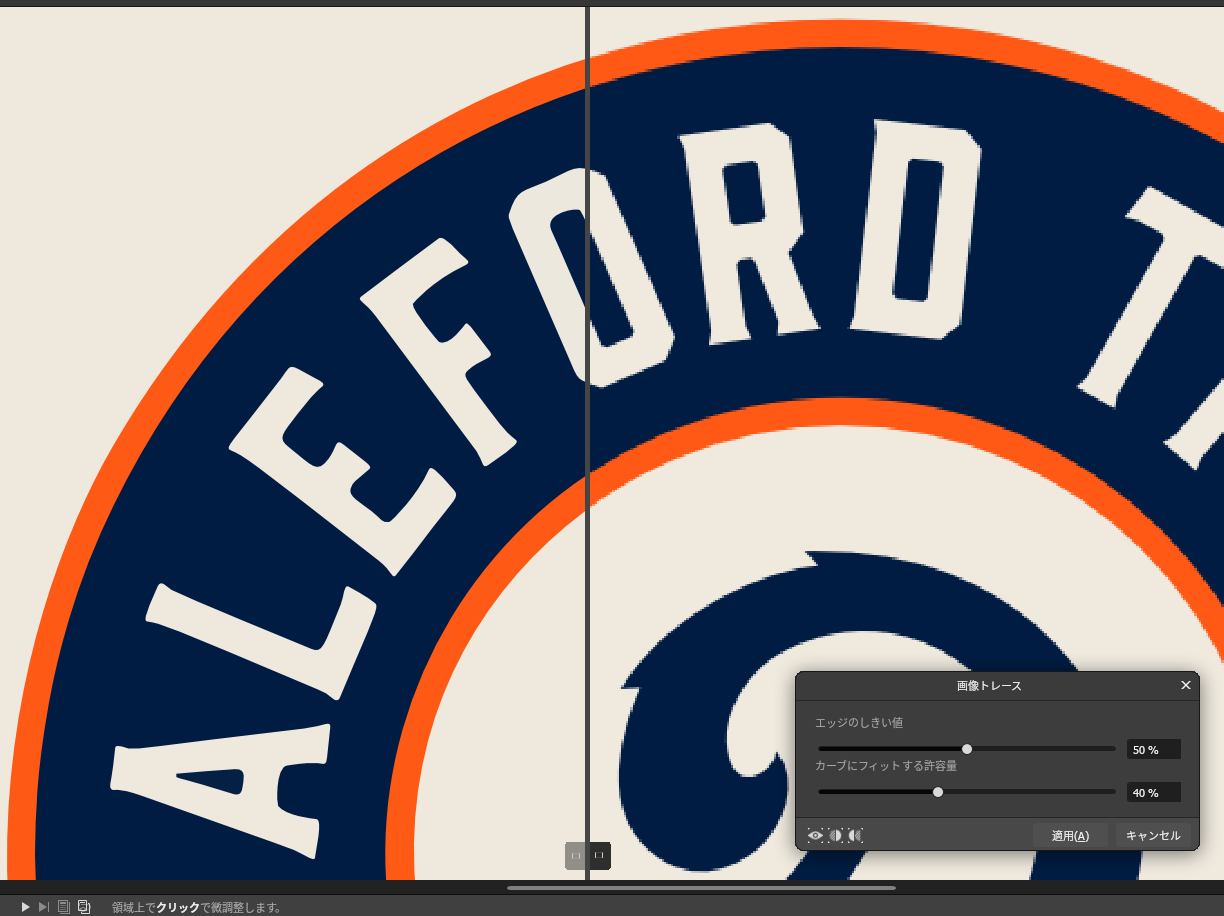Click the play icon in the status bar
Image resolution: width=1224 pixels, height=916 pixels.
pyautogui.click(x=24, y=907)
